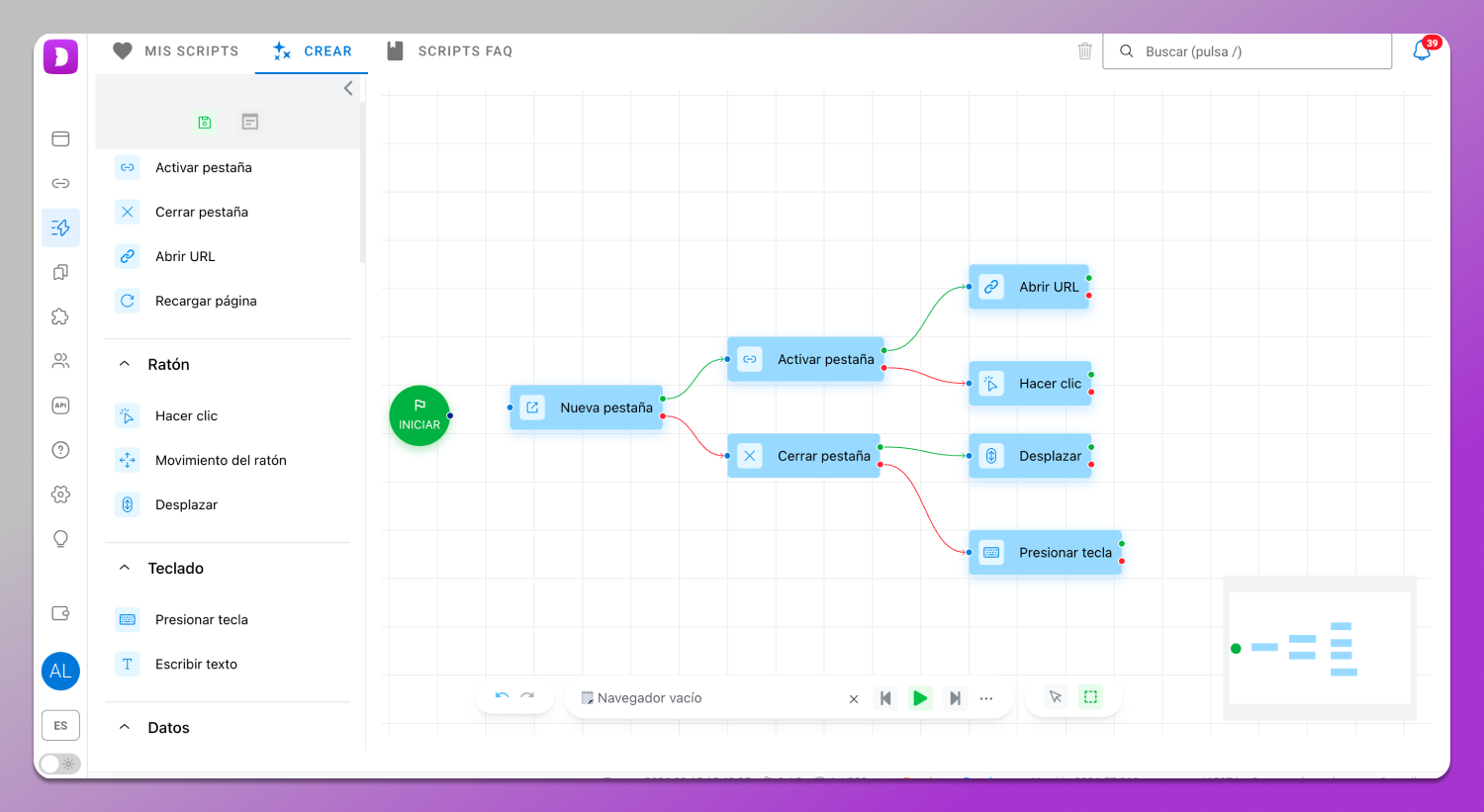Viewport: 1484px width, 812px height.
Task: Open the ES language selector
Action: pyautogui.click(x=60, y=725)
